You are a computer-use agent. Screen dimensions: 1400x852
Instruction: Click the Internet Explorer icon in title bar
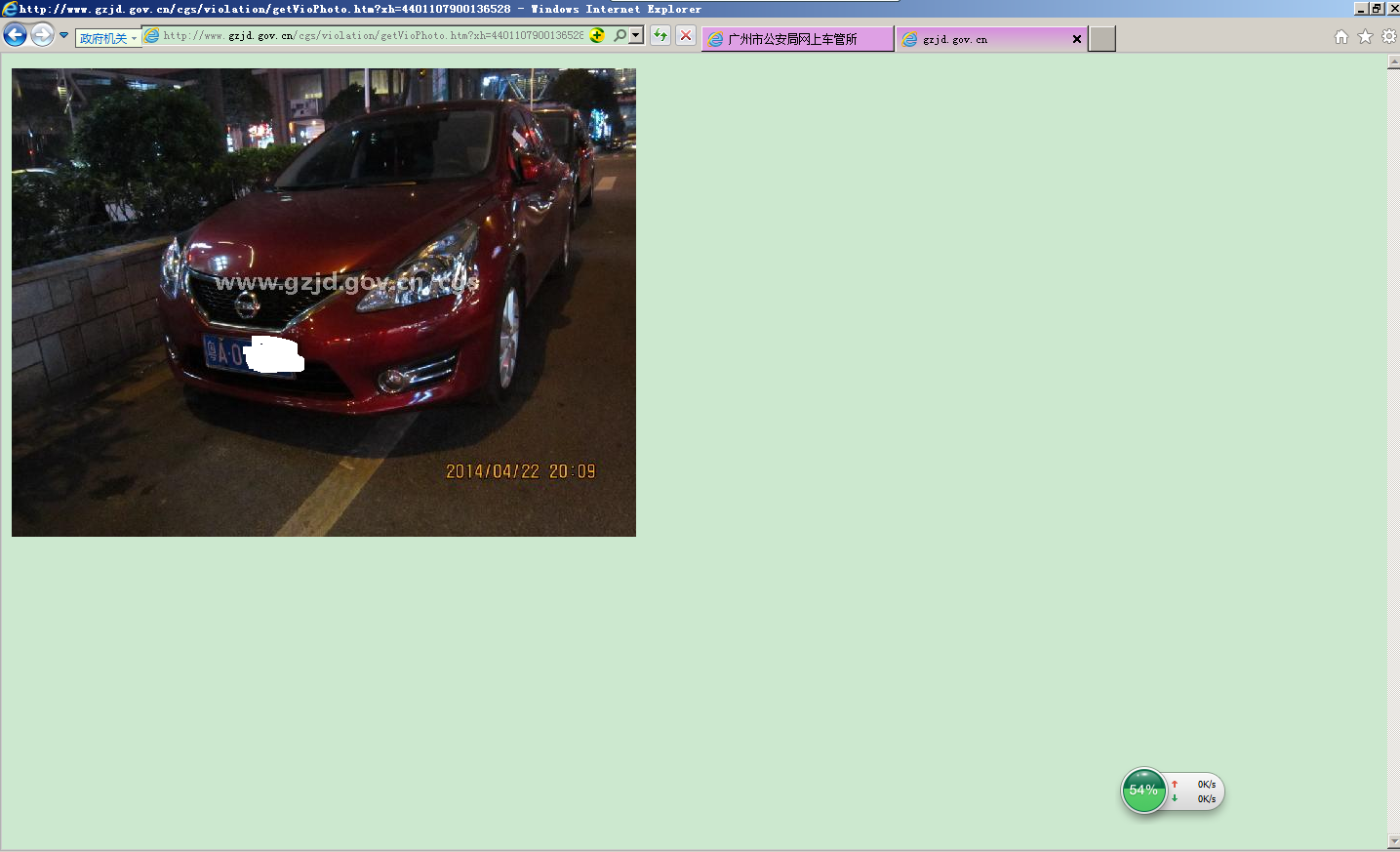(x=9, y=9)
